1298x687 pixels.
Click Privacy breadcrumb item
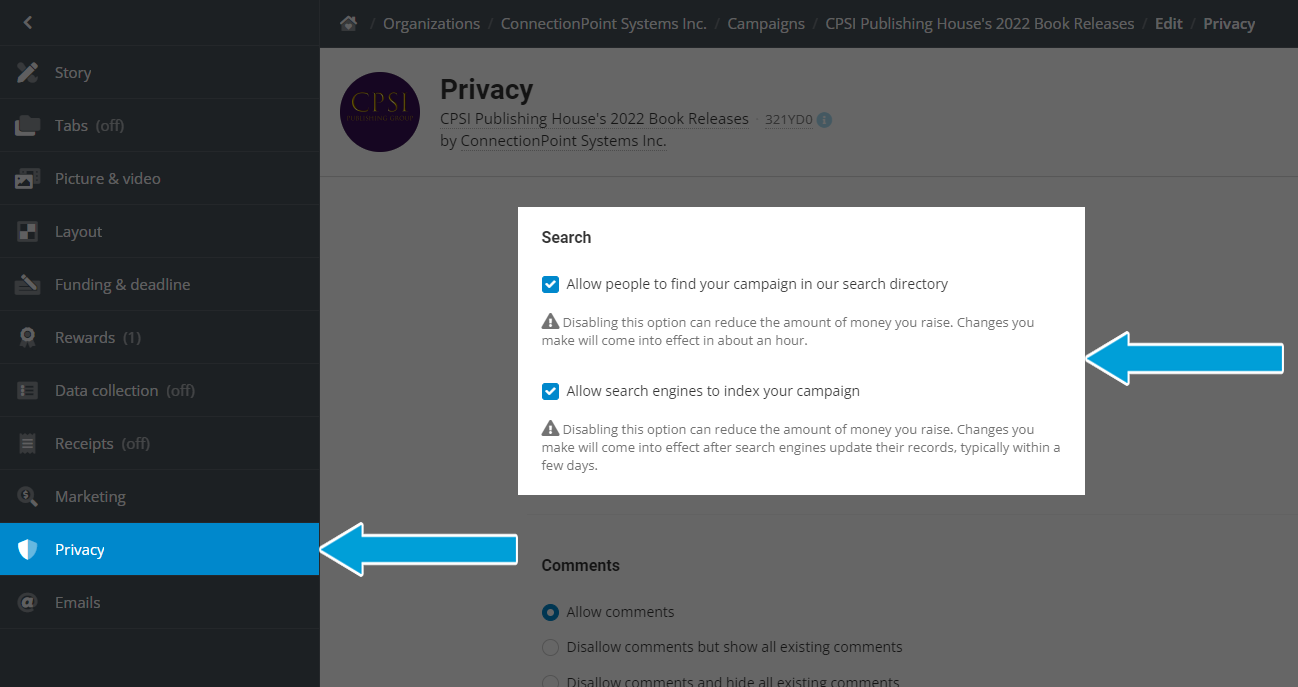(1229, 23)
